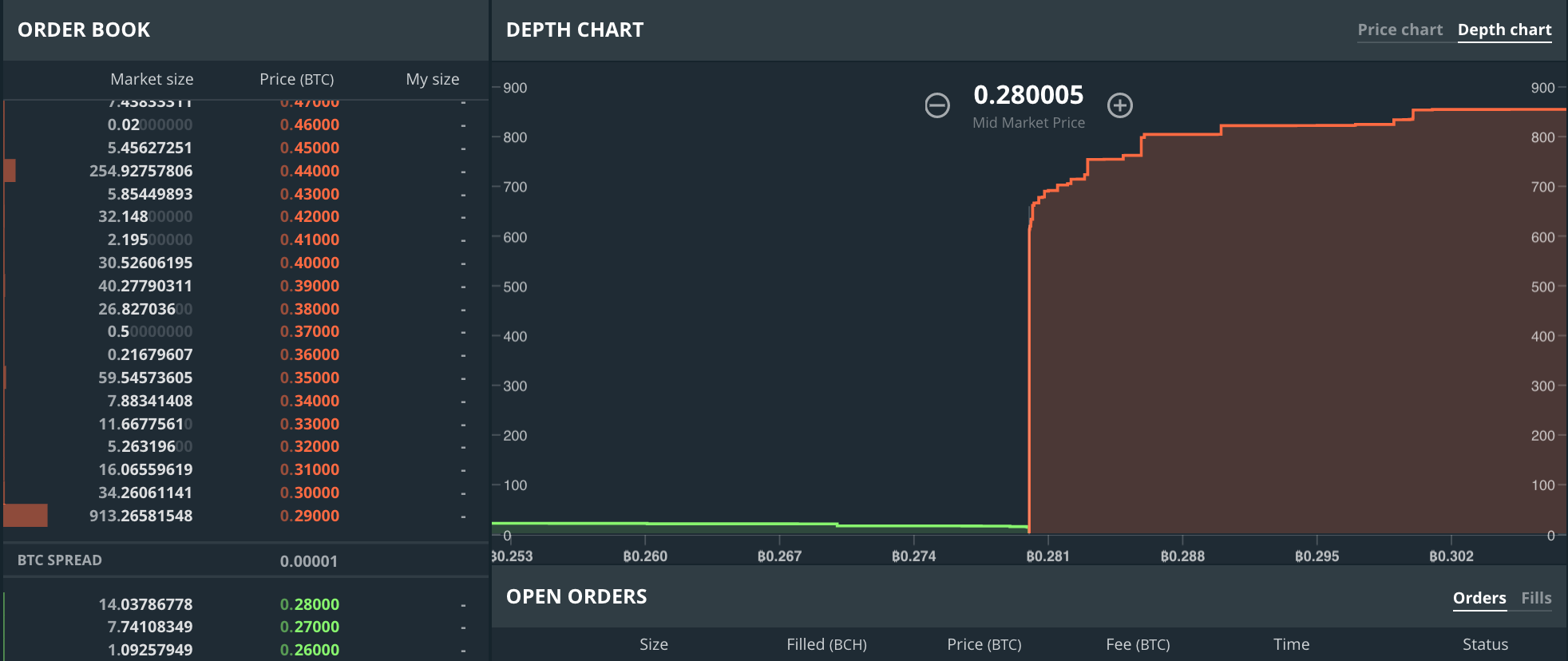
Task: Select ask price 0.39000
Action: (310, 286)
